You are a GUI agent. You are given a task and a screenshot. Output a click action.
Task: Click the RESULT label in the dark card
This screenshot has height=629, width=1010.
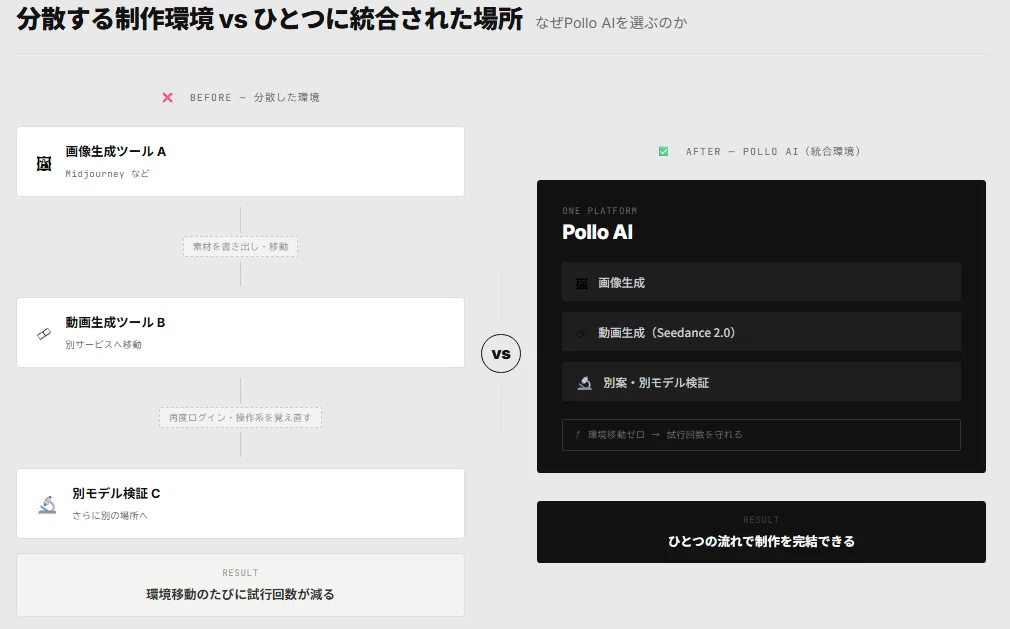click(x=761, y=520)
